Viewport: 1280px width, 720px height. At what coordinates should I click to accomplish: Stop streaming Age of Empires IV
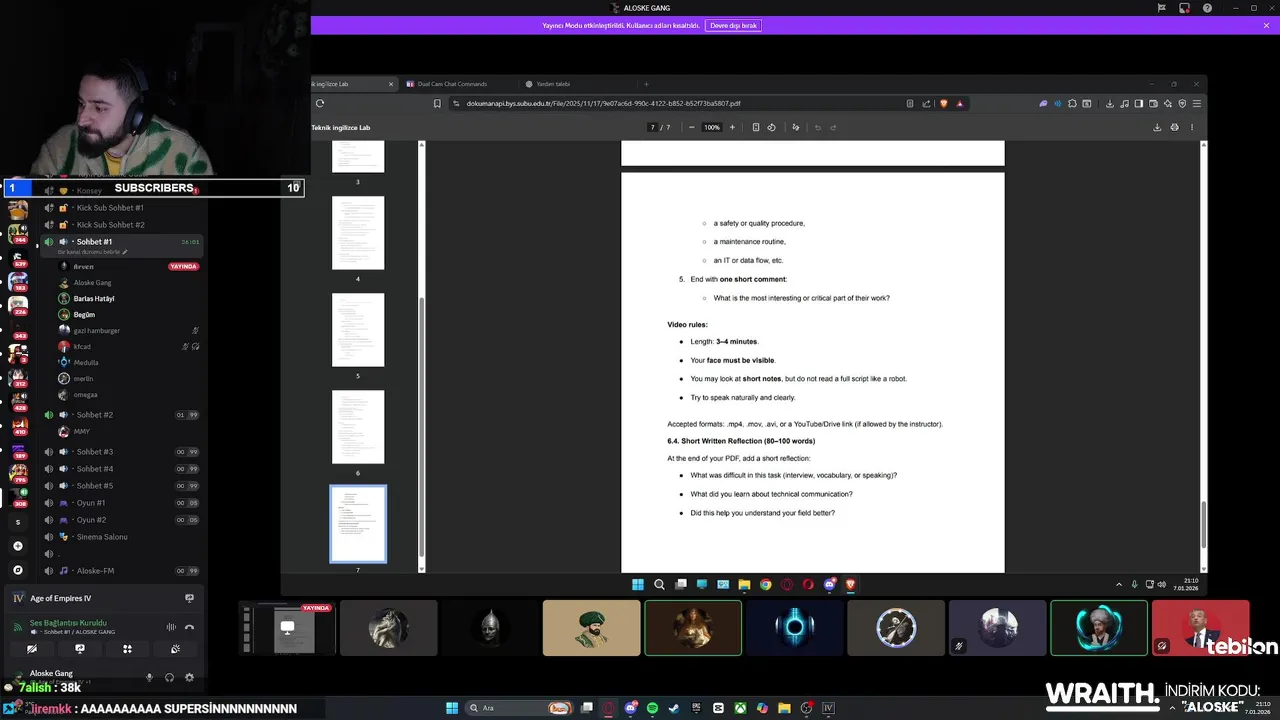(189, 598)
